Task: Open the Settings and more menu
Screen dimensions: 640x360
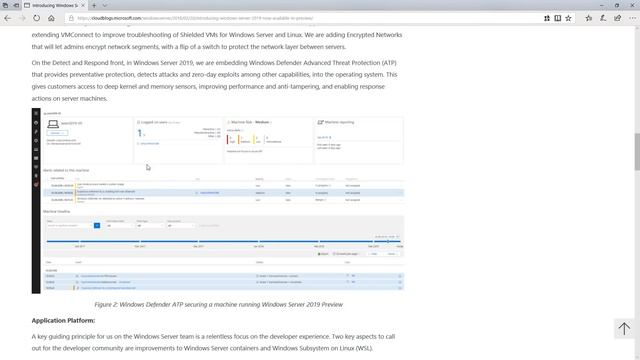Action: coord(632,18)
